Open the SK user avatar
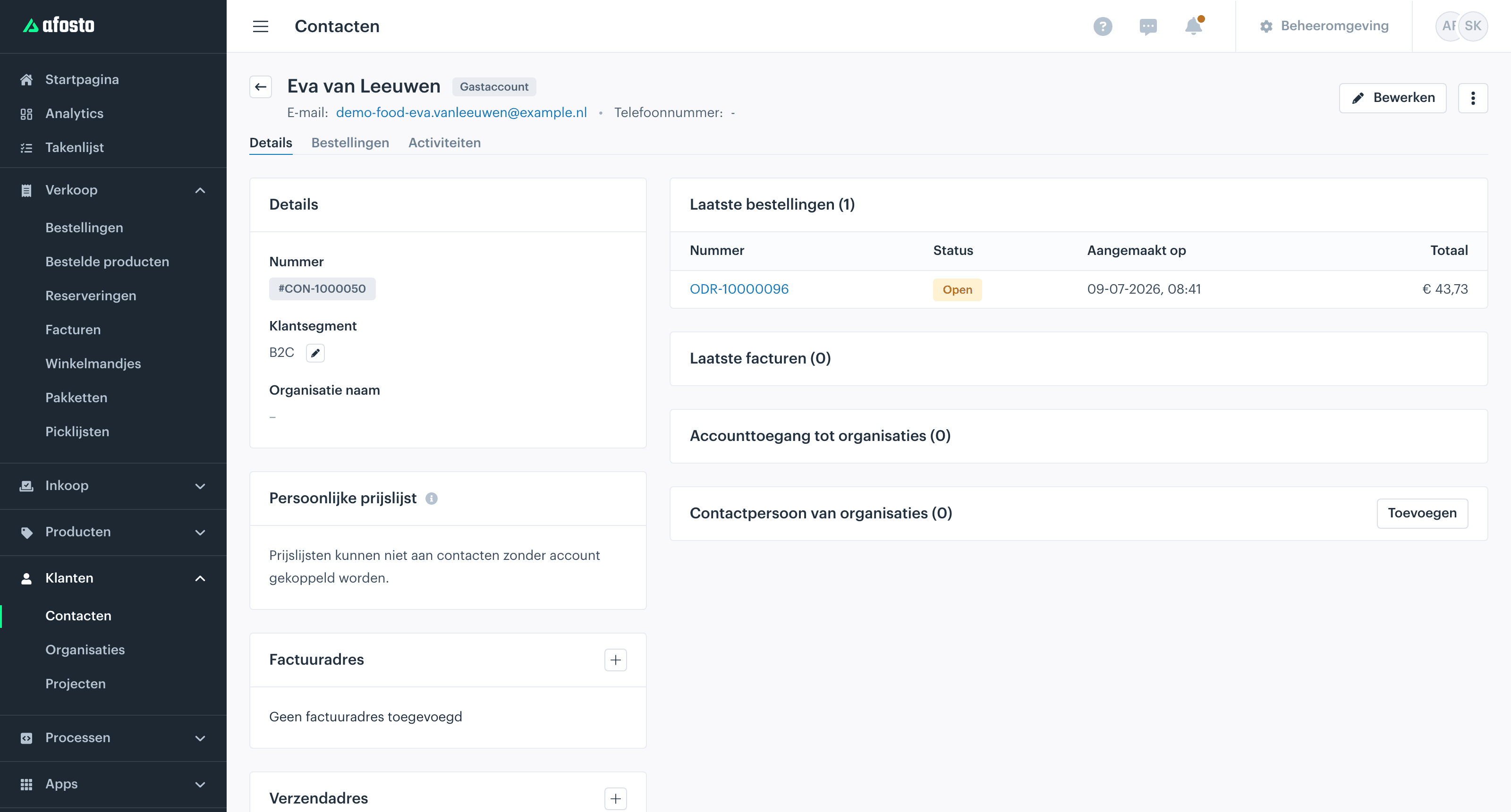The height and width of the screenshot is (812, 1511). point(1473,26)
